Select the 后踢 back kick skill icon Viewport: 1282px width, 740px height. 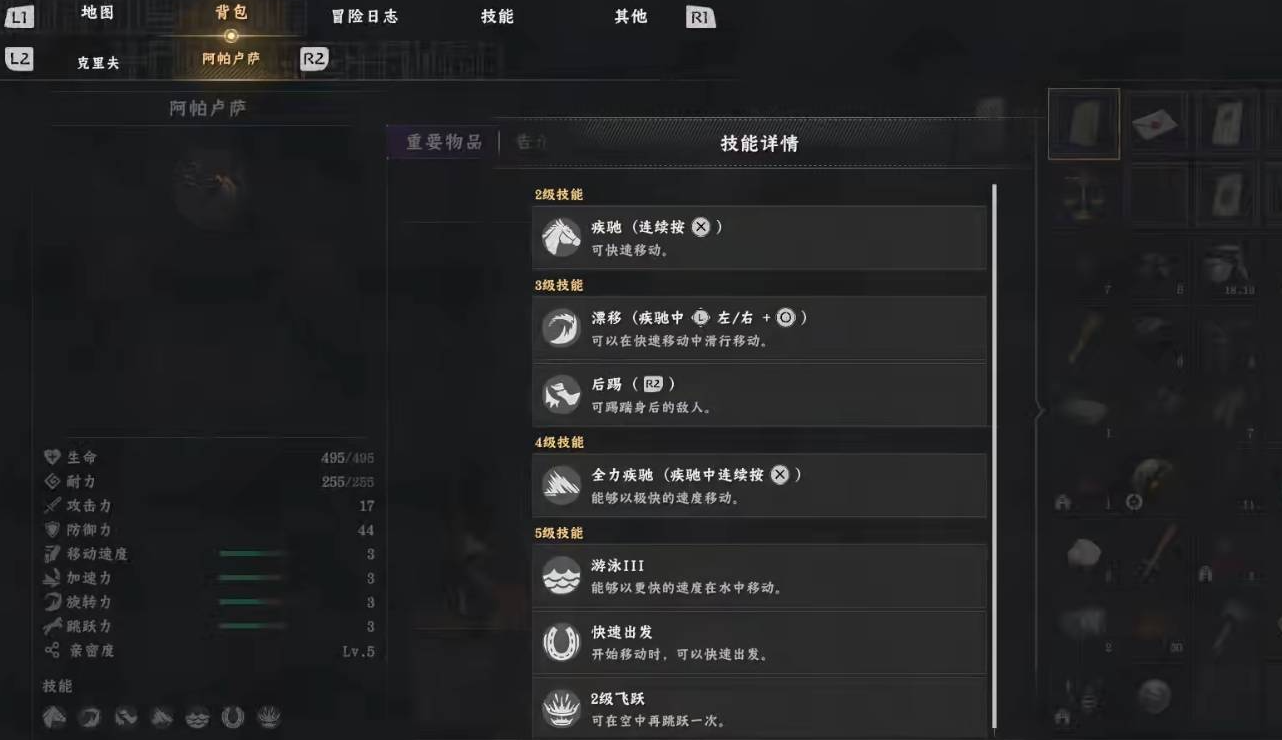coord(561,395)
